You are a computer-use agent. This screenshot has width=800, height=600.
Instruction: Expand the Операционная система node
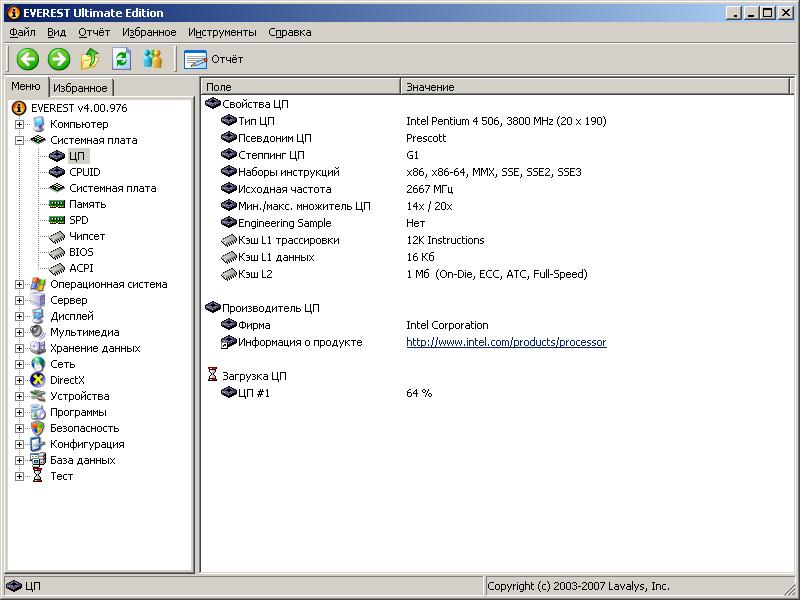click(19, 284)
